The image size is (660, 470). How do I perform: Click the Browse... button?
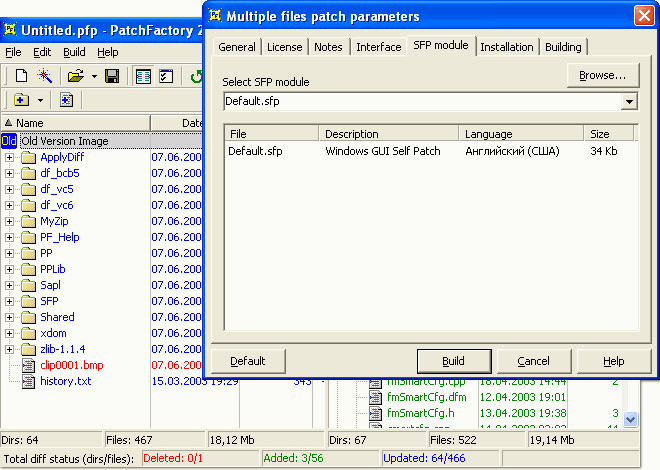click(603, 75)
